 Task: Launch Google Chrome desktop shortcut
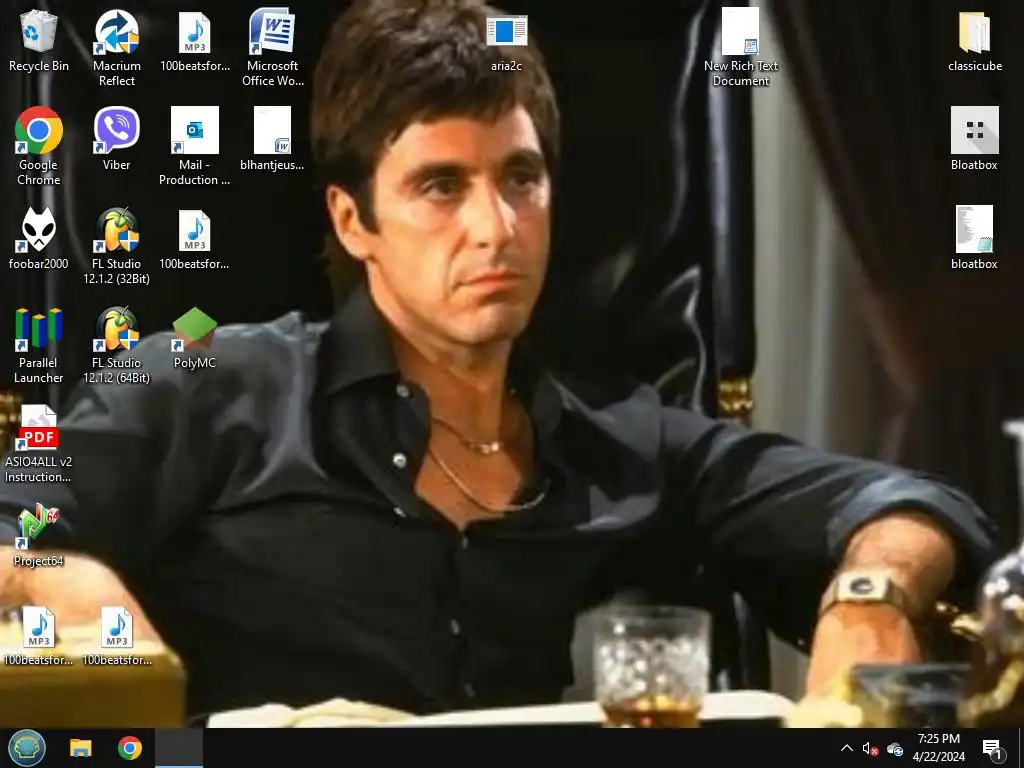pyautogui.click(x=39, y=146)
